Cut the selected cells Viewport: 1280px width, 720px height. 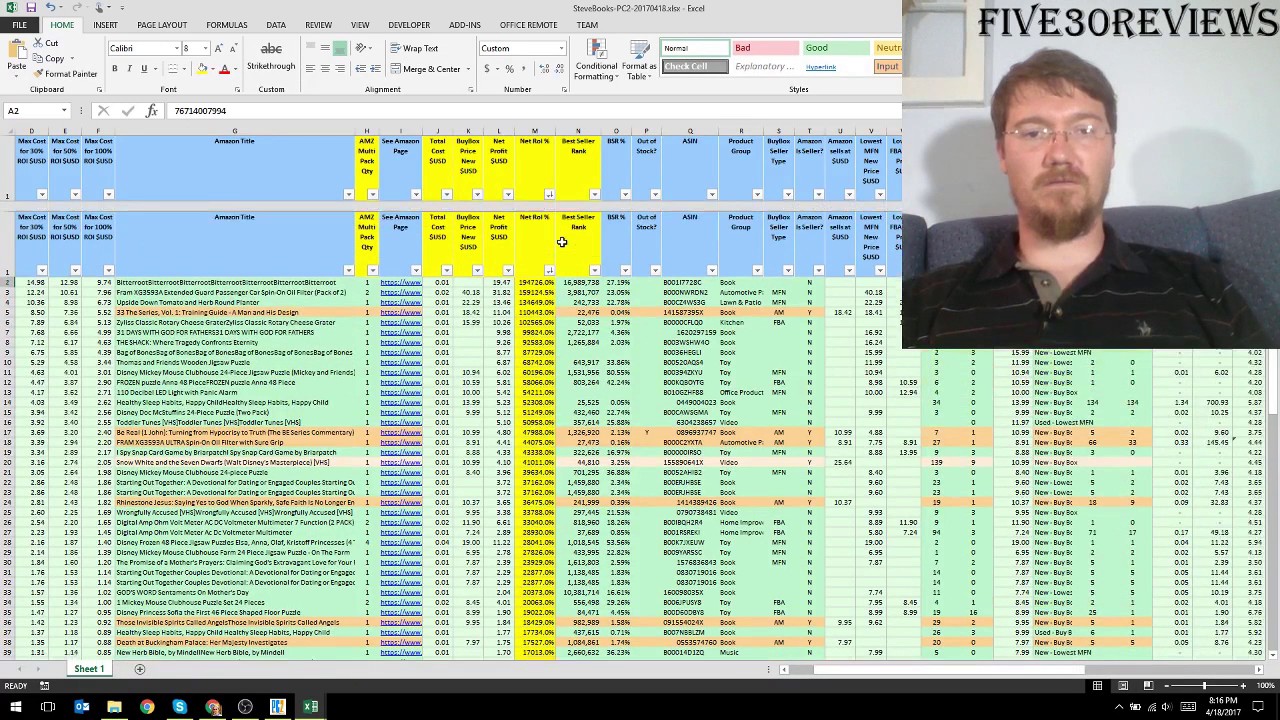point(46,43)
